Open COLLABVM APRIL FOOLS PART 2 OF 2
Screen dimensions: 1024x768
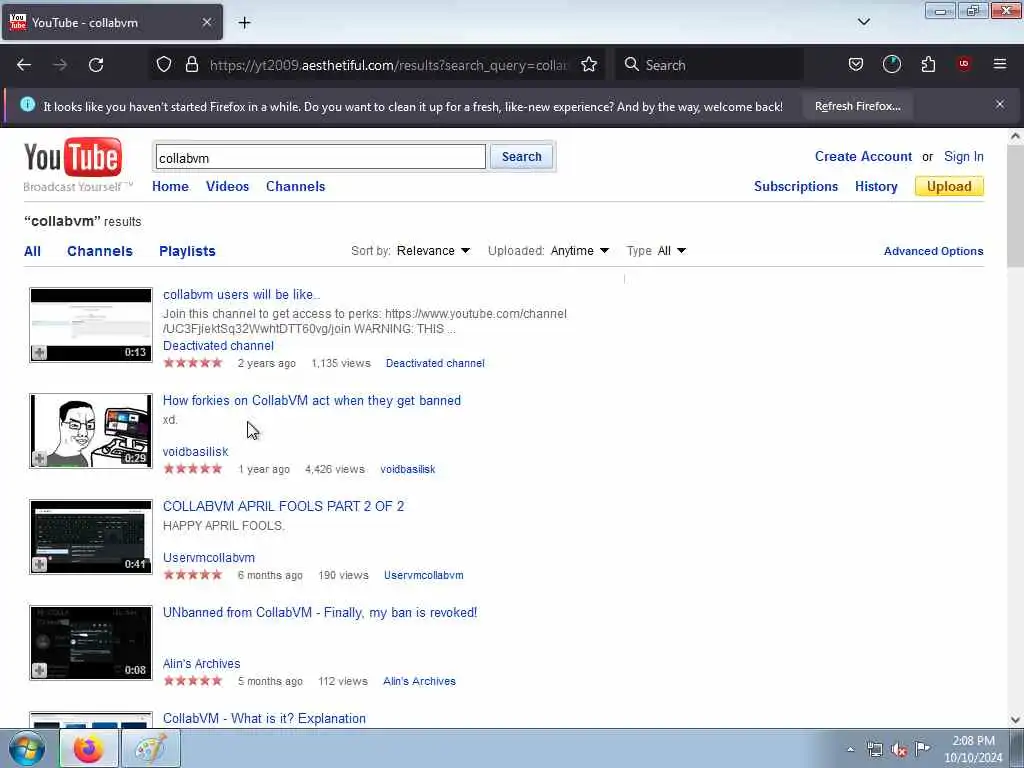(283, 506)
